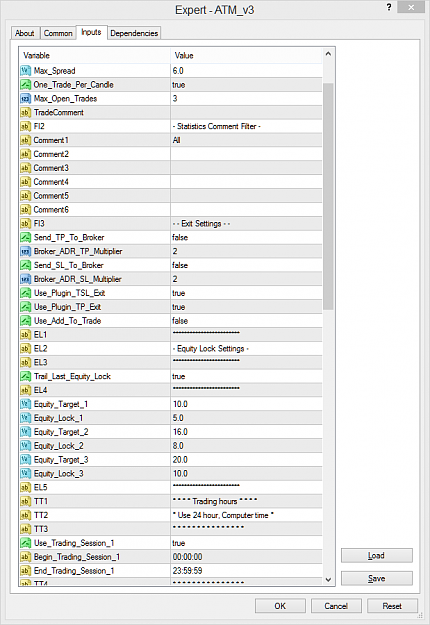Click the Equity_Target_2 double icon
Image resolution: width=430 pixels, height=625 pixels.
coord(26,432)
